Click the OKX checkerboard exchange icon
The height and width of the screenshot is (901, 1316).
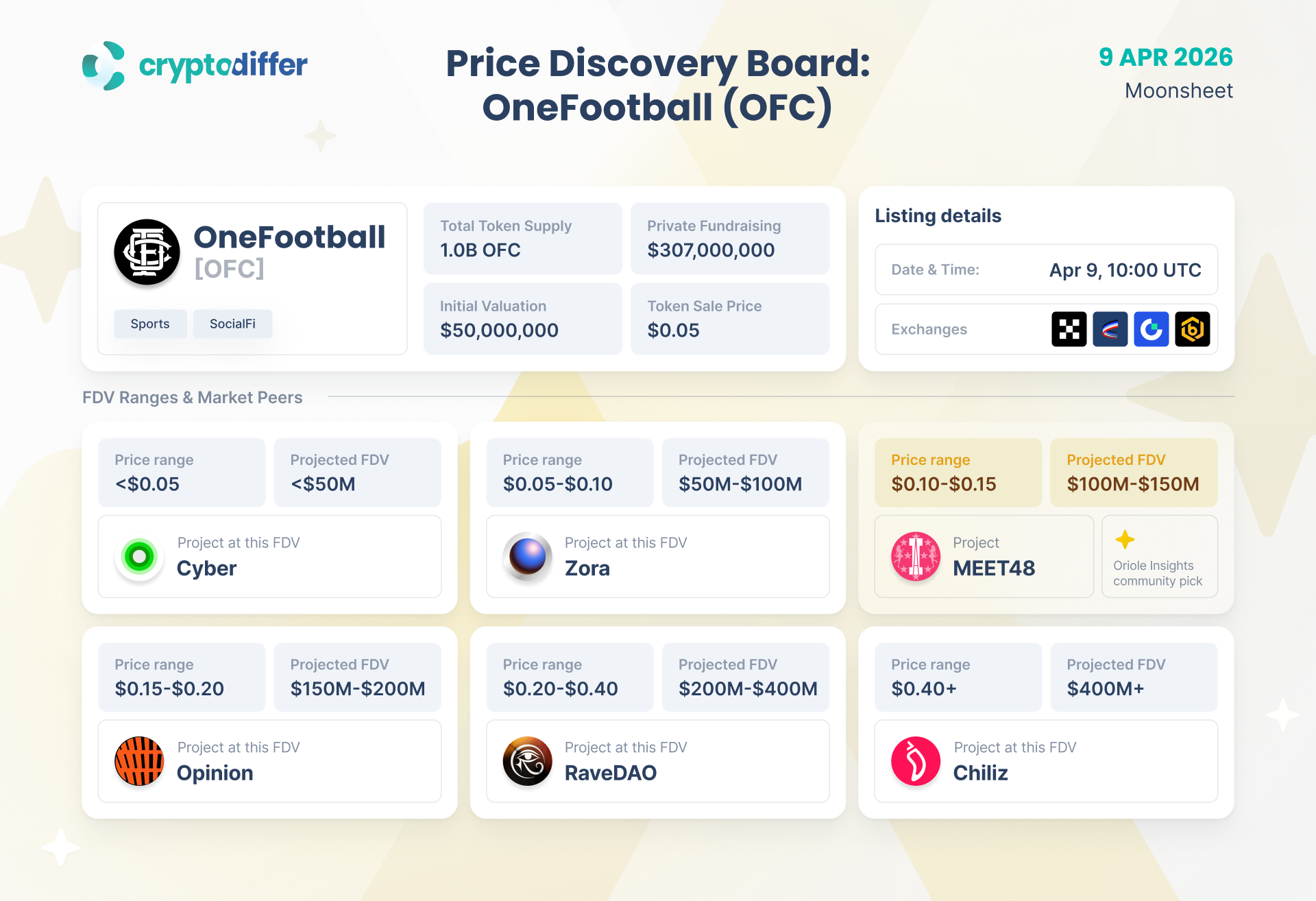click(x=1069, y=329)
